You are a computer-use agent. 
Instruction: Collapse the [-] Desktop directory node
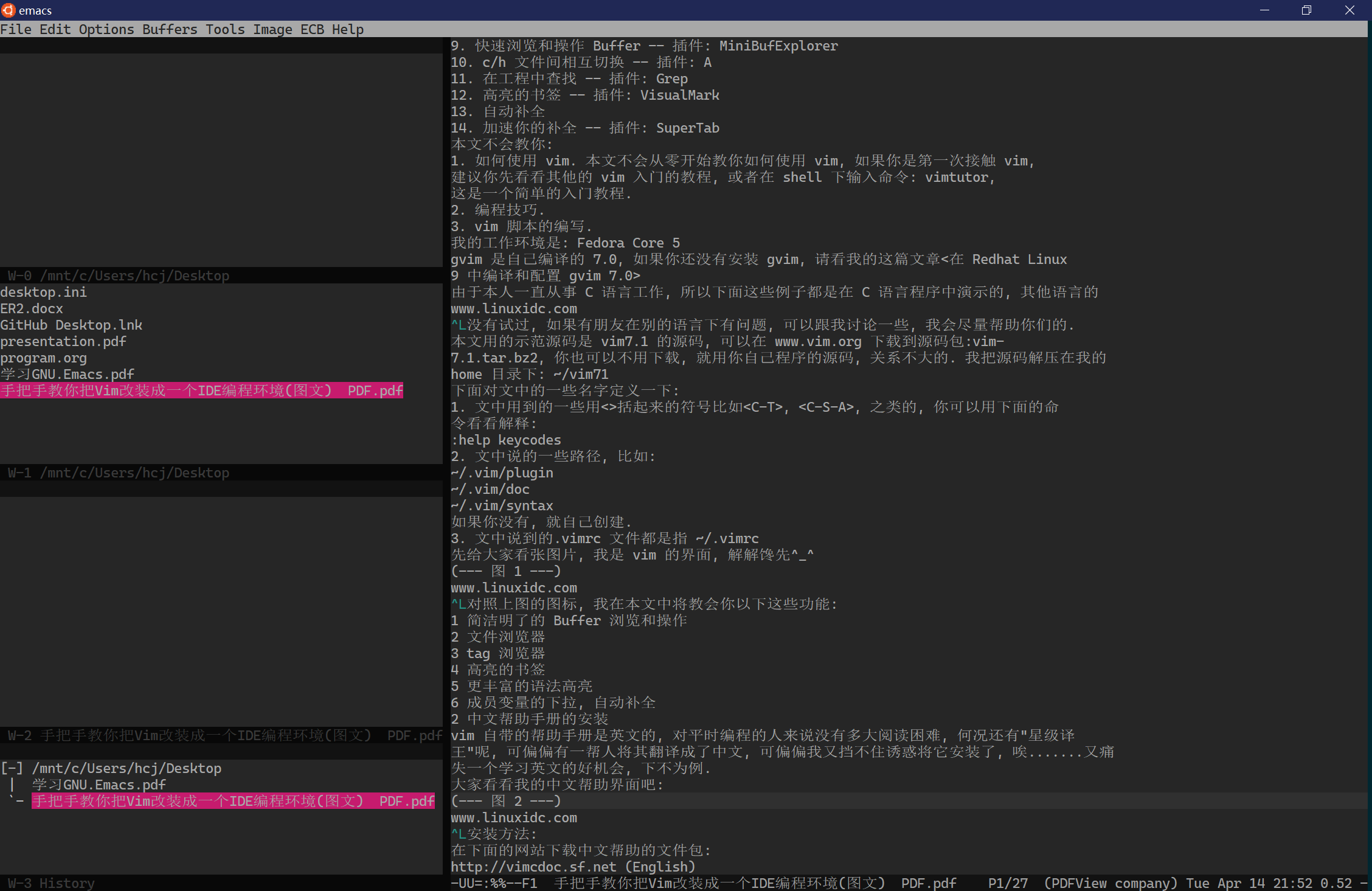coord(12,768)
